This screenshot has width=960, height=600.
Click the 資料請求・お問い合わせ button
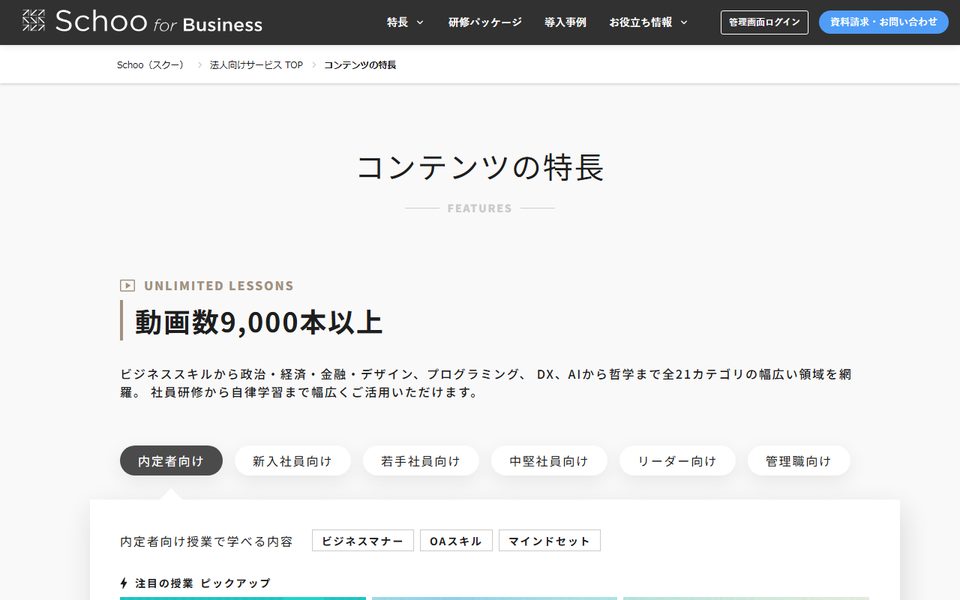click(883, 22)
